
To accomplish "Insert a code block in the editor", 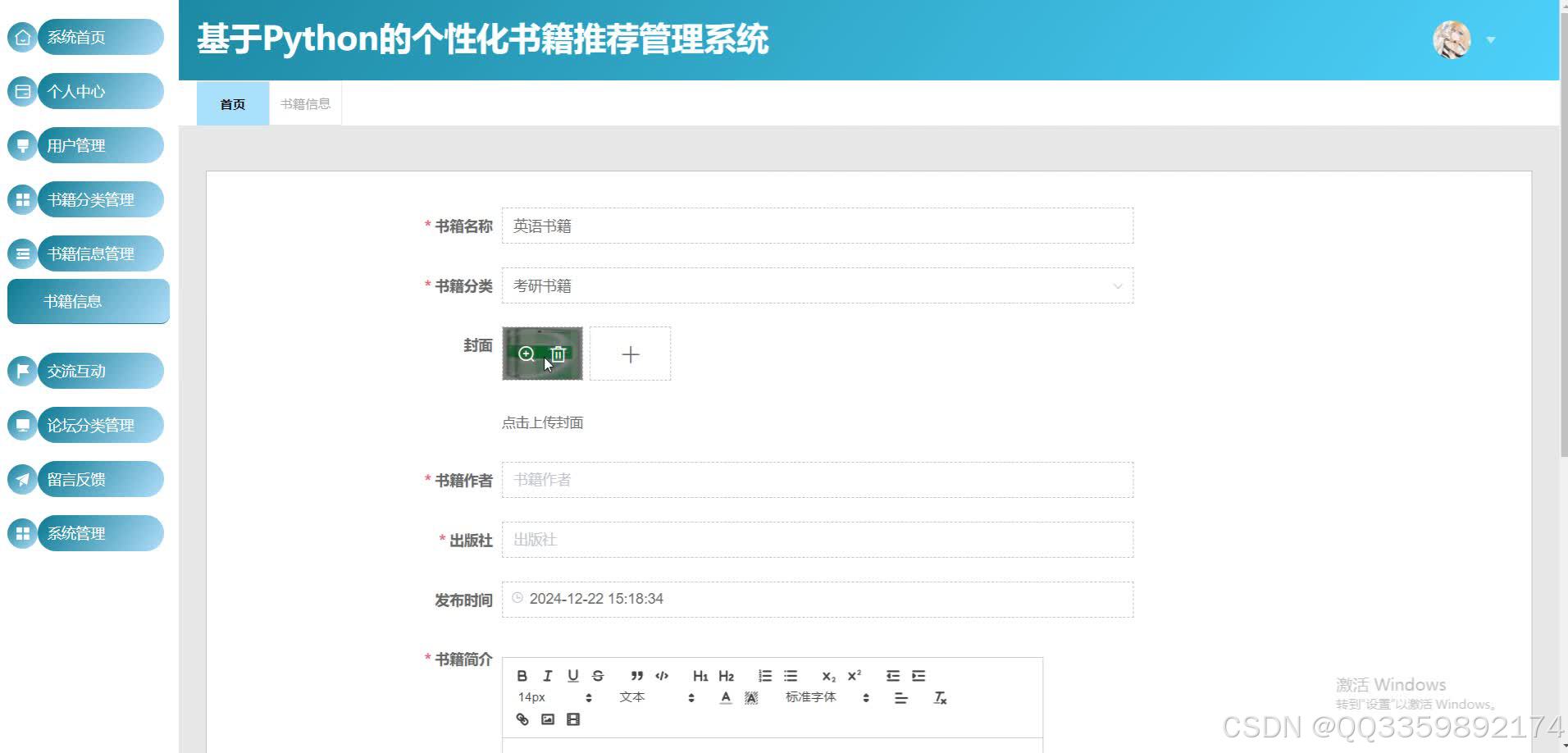I will pos(662,675).
